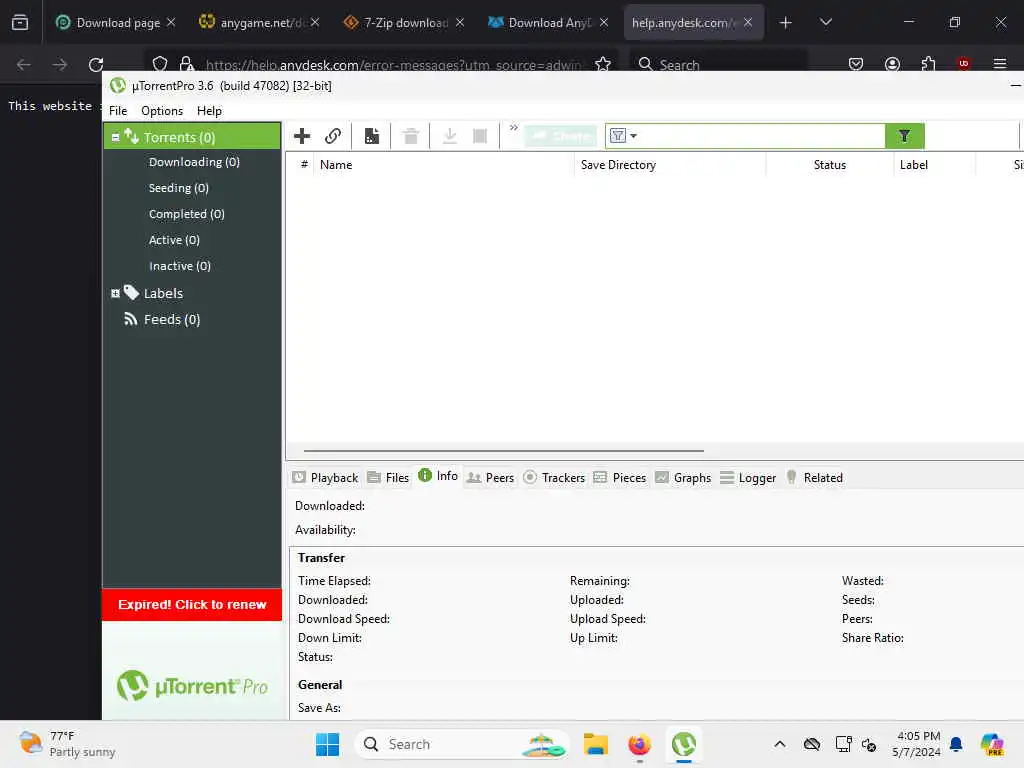The image size is (1024, 768).
Task: Open Feeds (0) in sidebar
Action: point(172,319)
